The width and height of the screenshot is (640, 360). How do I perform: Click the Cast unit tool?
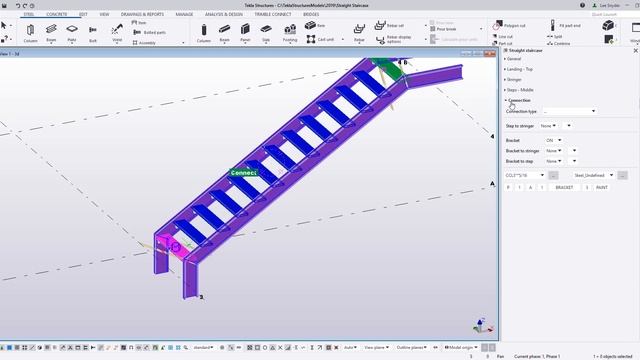tap(321, 39)
